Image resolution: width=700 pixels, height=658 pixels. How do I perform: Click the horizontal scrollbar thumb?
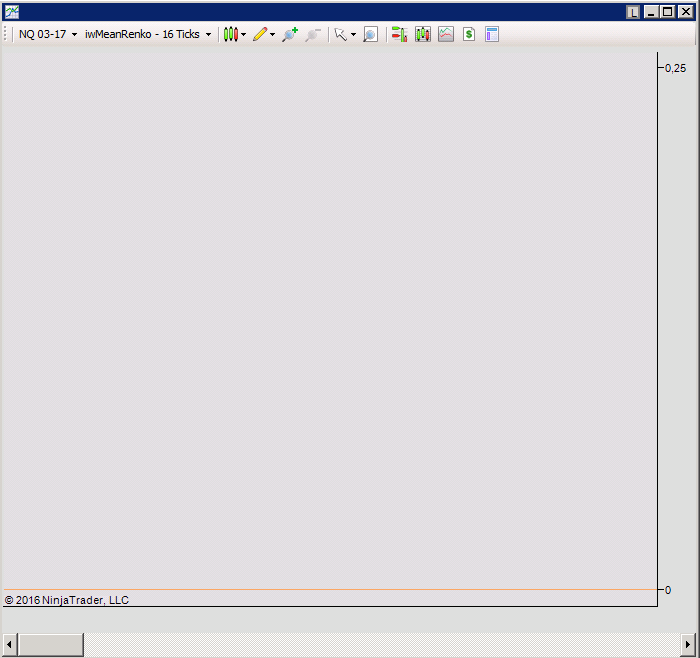tap(50, 645)
